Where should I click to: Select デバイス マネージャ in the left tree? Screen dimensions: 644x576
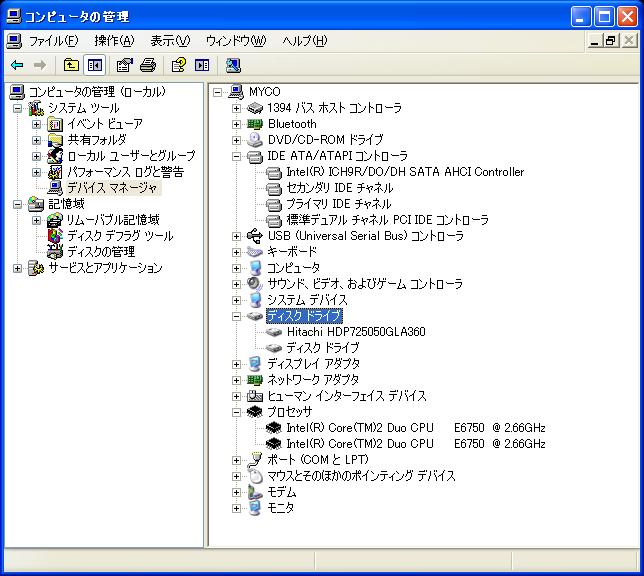click(x=112, y=188)
